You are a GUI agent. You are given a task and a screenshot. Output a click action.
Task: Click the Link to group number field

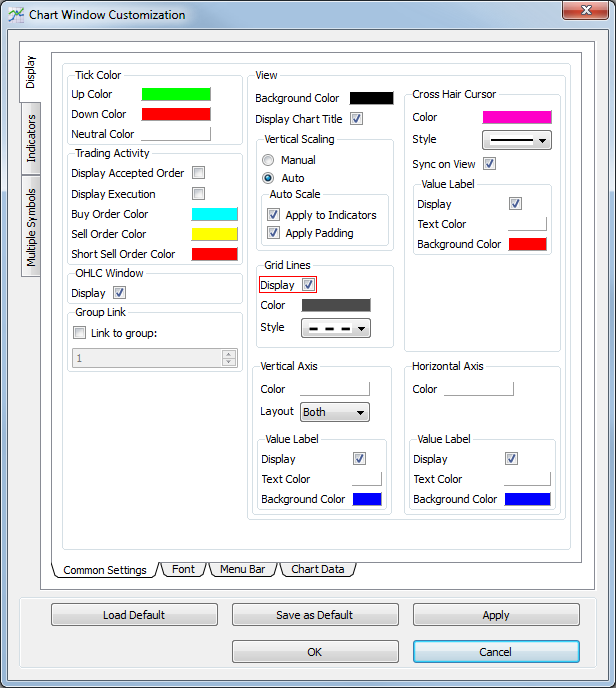tap(147, 358)
